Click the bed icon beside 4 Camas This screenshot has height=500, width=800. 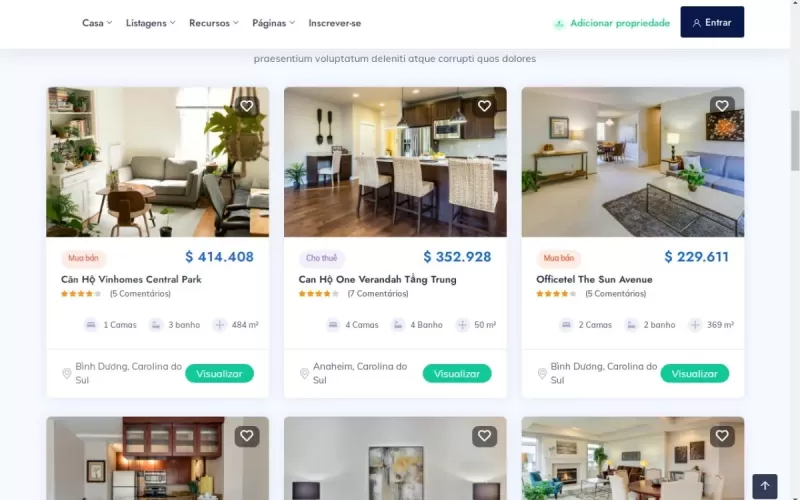pyautogui.click(x=333, y=325)
